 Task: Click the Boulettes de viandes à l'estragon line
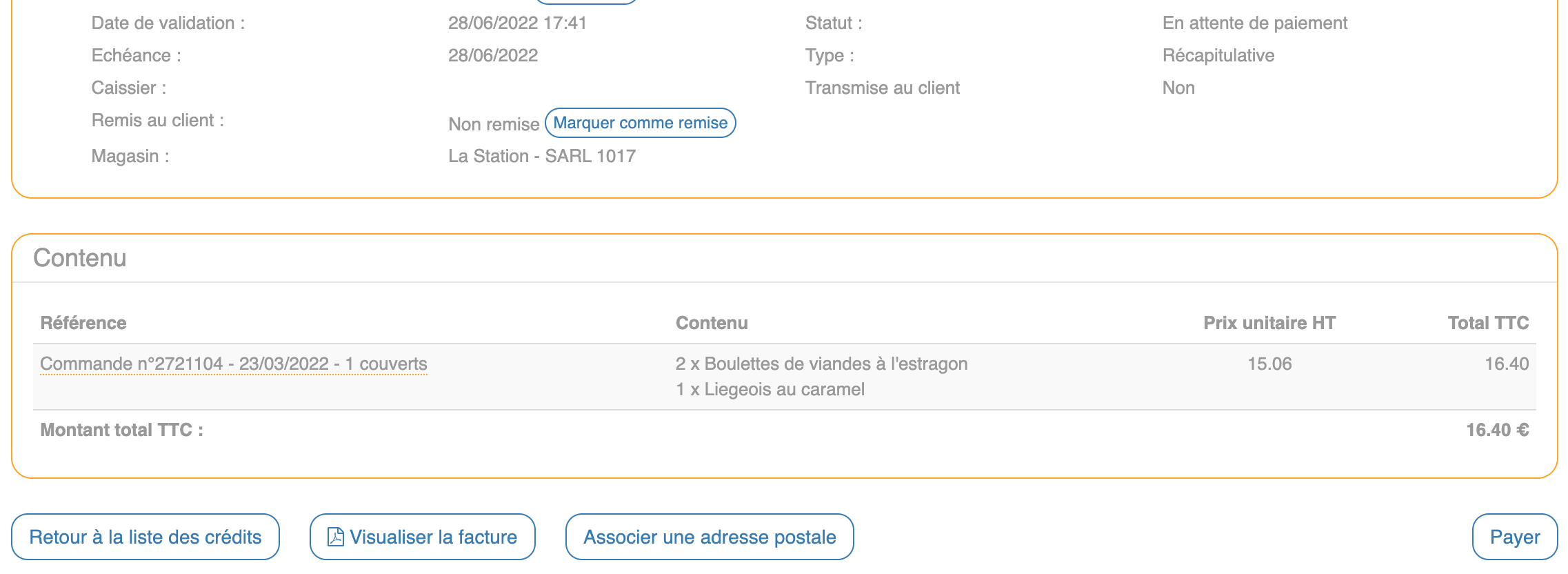pos(821,364)
